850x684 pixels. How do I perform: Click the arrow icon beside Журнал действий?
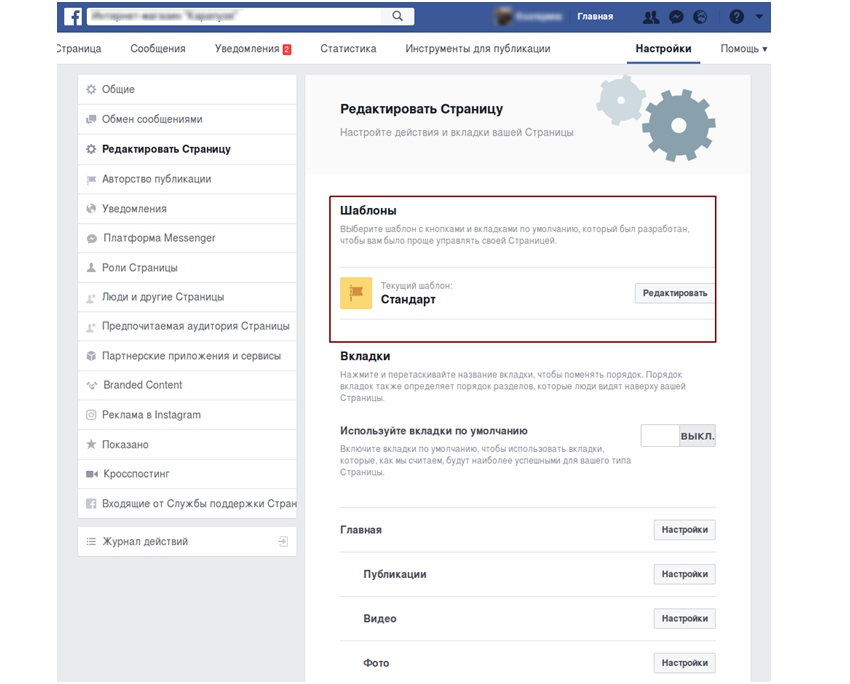[x=283, y=541]
